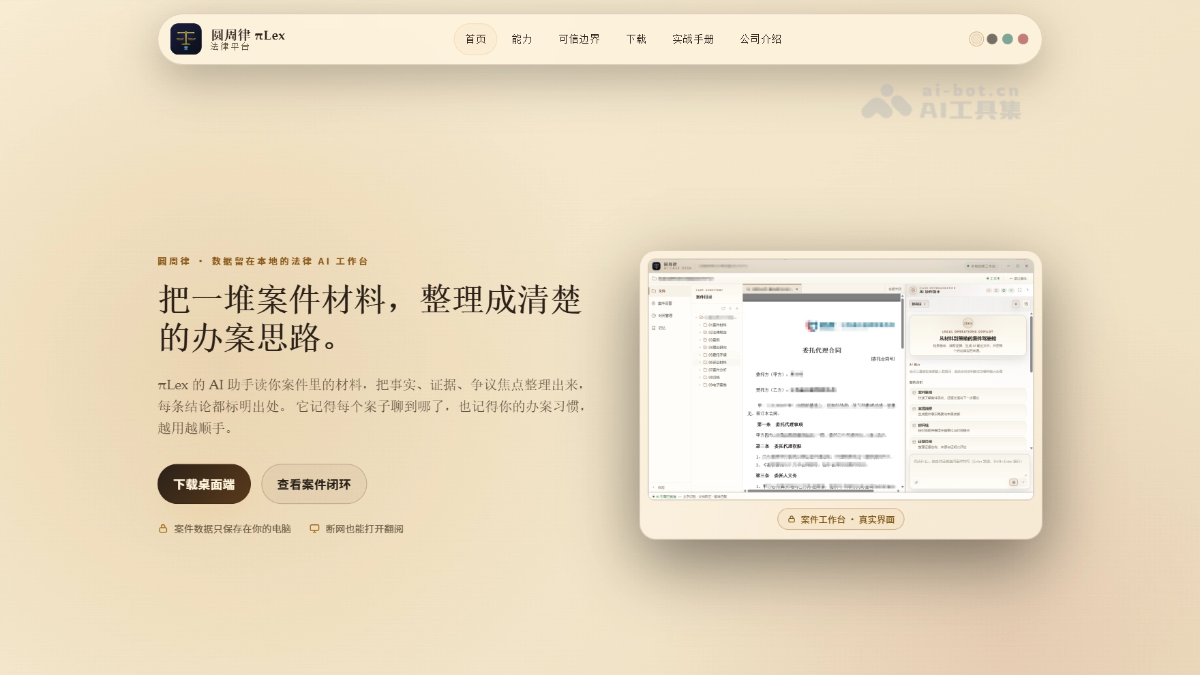Click the tagline 数据留在本地的法律 AI 工作台
This screenshot has width=1200, height=675.
coord(289,261)
